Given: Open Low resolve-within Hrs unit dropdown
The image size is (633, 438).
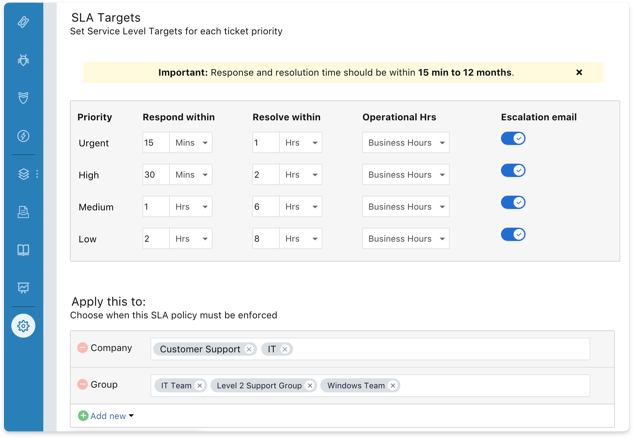Looking at the screenshot, I should point(301,239).
